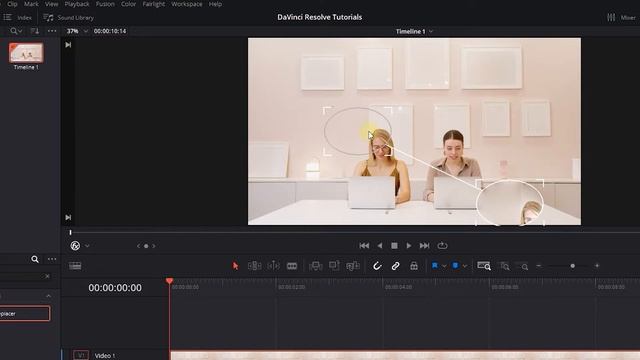
Task: Expand the viewer overlay mode dropdown arrow
Action: point(87,246)
